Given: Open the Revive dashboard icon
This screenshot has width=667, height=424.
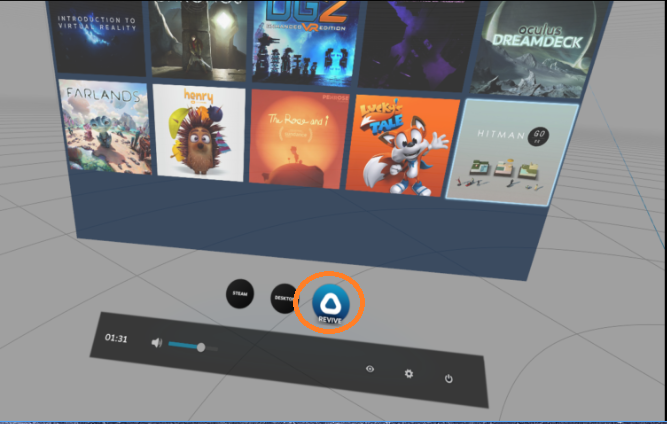Looking at the screenshot, I should [x=331, y=303].
